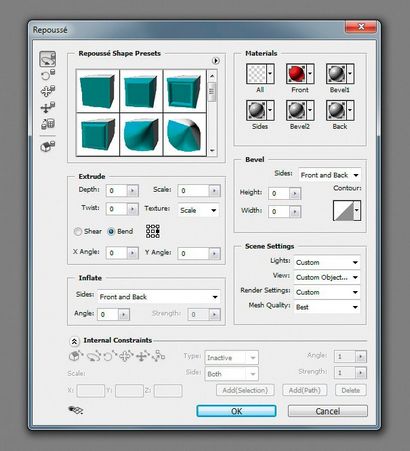Pick the mesh scale tool icon
The width and height of the screenshot is (410, 451).
click(48, 124)
